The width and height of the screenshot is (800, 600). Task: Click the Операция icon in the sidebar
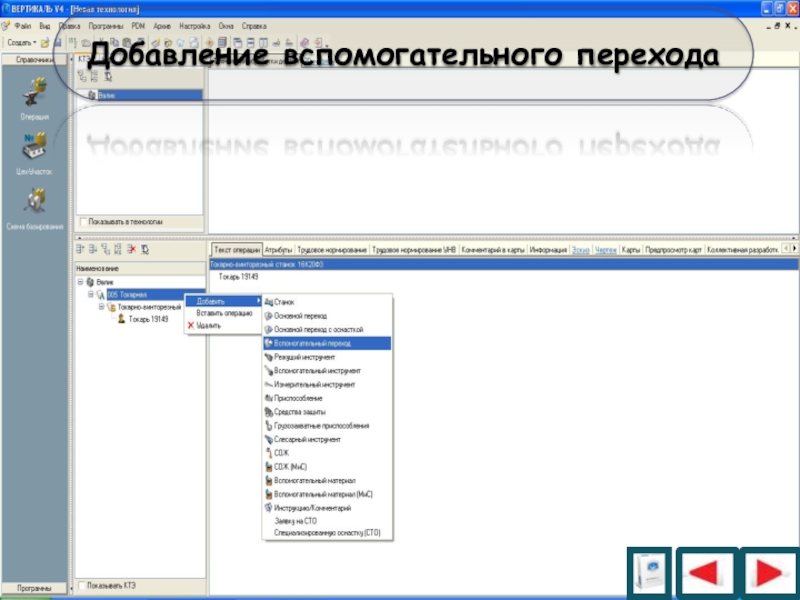[x=34, y=98]
